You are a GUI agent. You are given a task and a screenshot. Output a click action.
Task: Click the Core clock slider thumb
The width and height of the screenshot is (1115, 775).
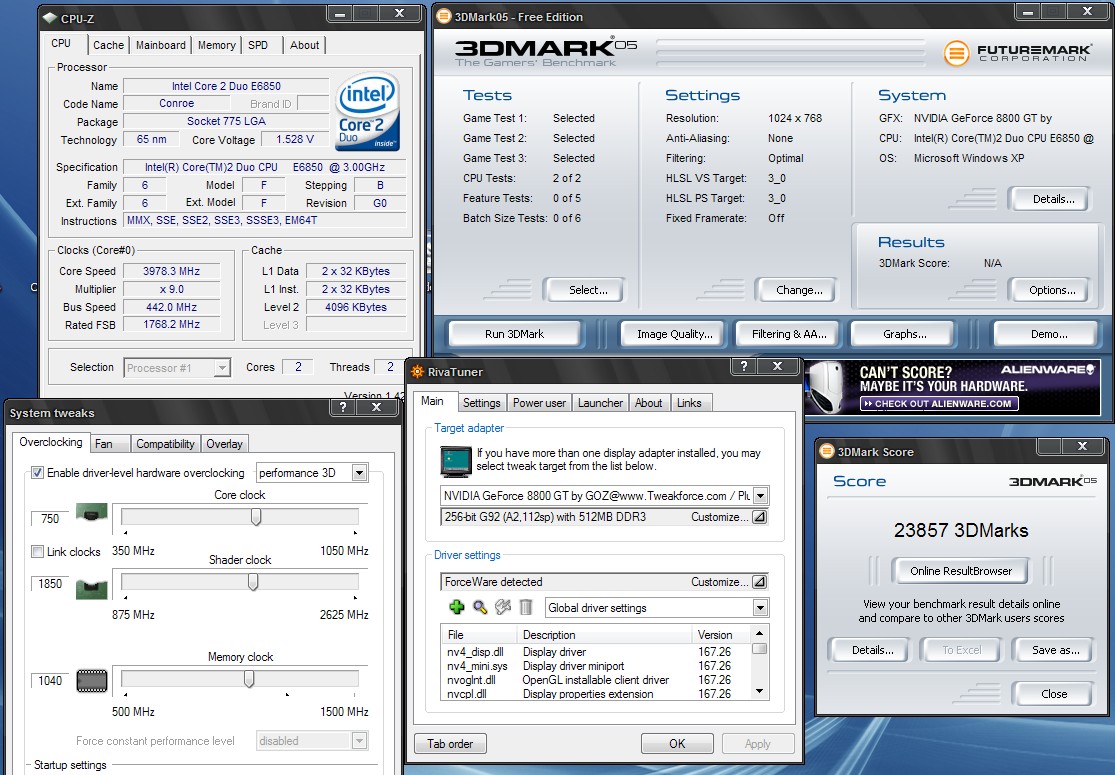coord(256,517)
